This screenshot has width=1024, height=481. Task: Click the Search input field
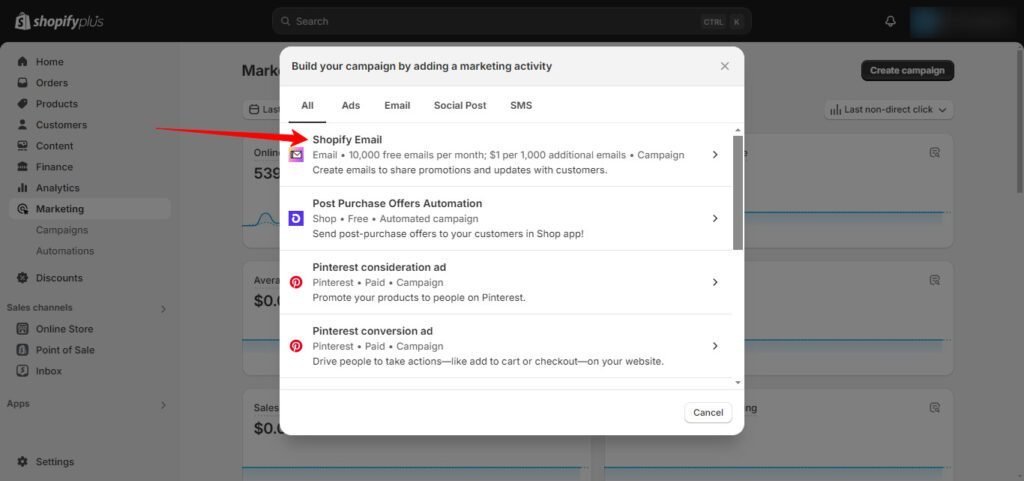coord(511,22)
